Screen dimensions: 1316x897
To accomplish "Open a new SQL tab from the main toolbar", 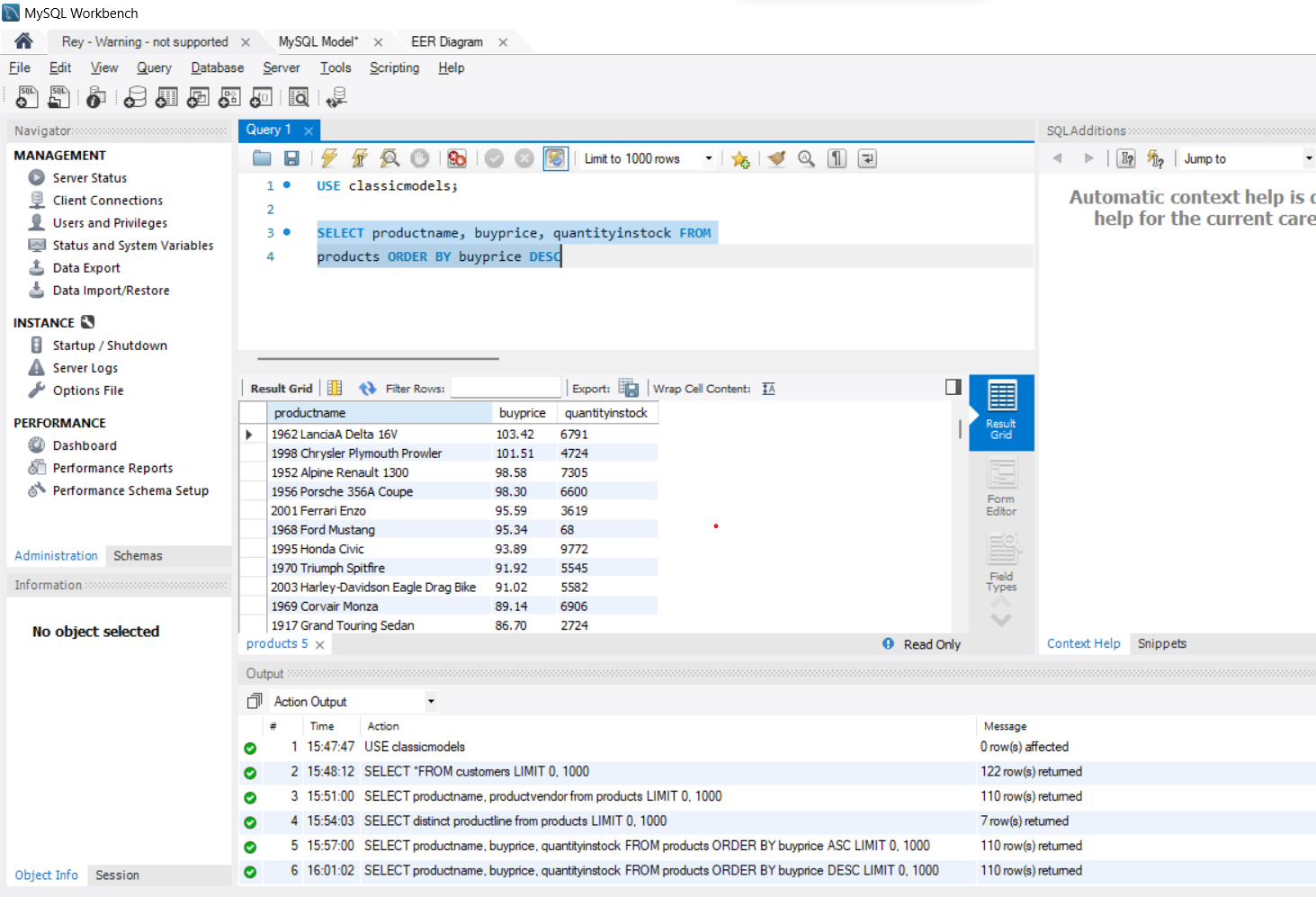I will pos(27,97).
